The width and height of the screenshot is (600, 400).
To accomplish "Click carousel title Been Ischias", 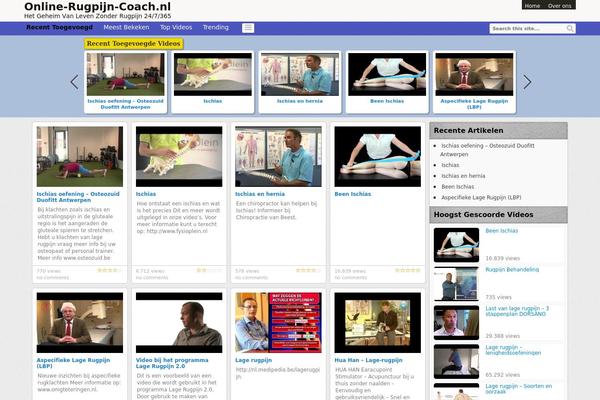I will (387, 101).
